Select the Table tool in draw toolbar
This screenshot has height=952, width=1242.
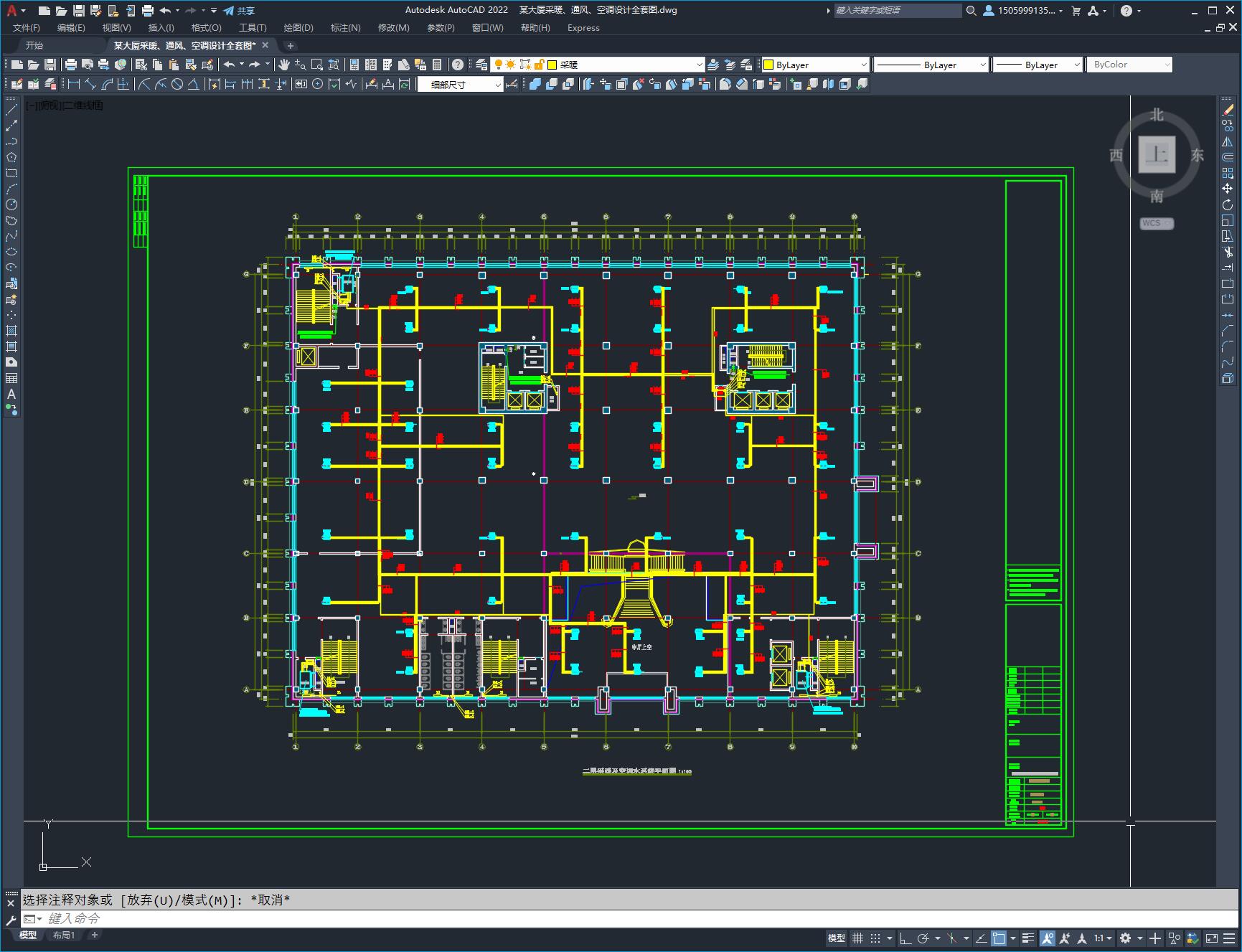pos(11,378)
